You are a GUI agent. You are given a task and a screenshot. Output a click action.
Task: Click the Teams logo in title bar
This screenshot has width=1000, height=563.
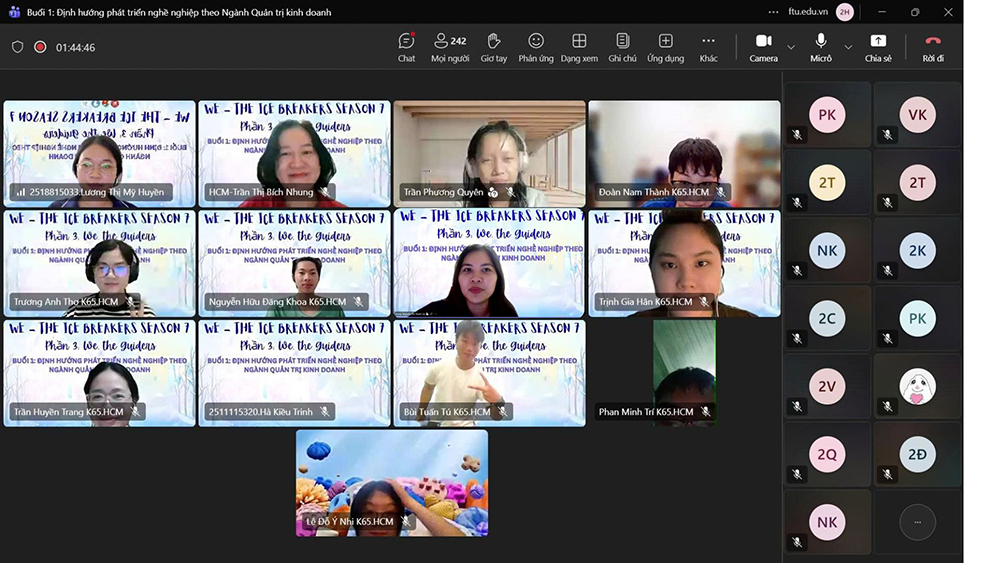14,11
